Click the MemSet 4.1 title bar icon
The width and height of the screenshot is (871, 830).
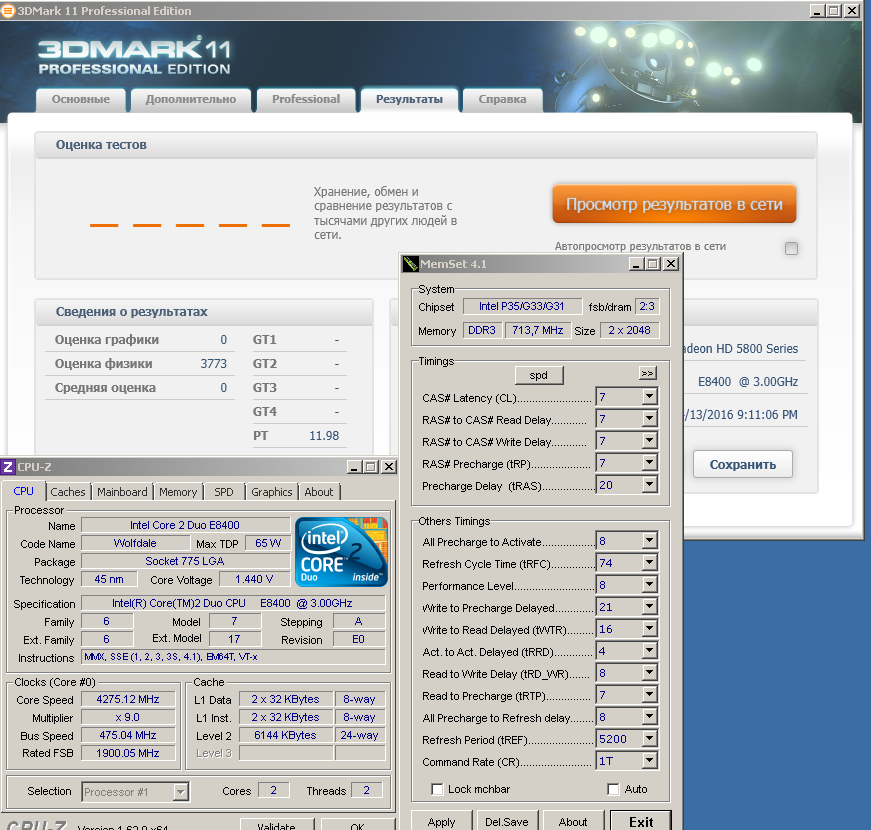[x=411, y=264]
